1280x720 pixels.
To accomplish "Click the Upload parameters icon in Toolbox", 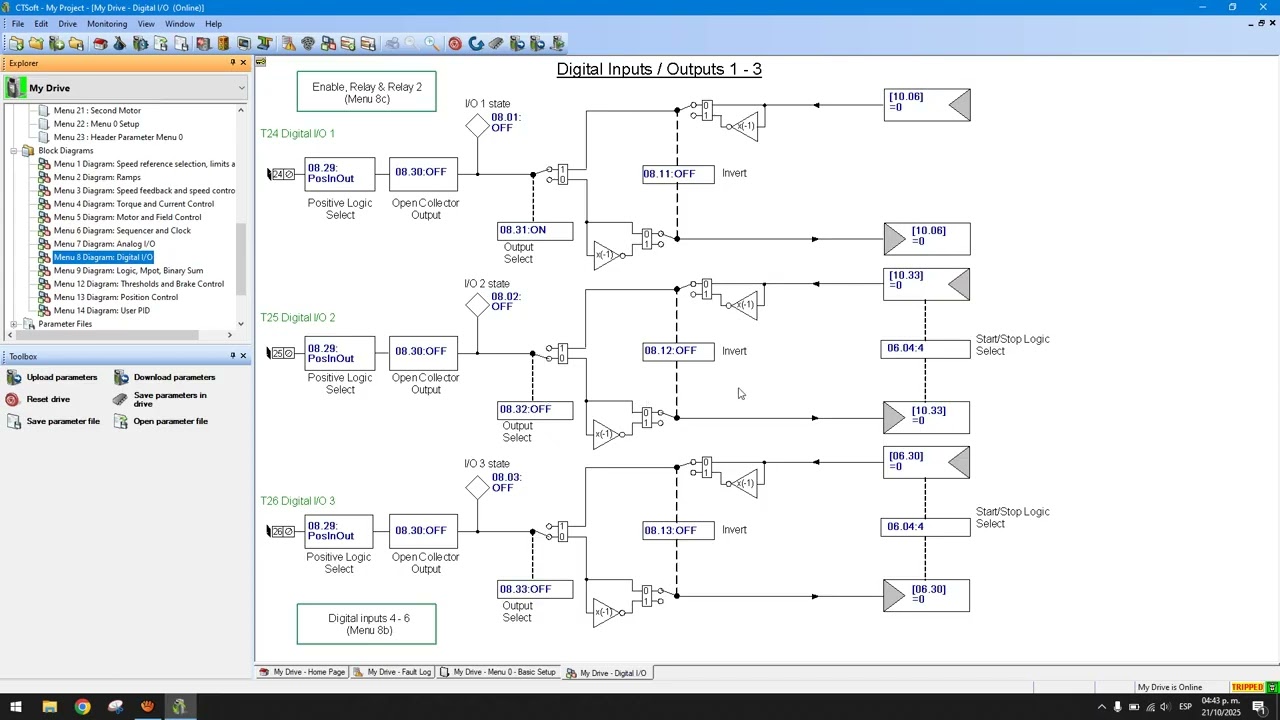I will click(x=13, y=378).
